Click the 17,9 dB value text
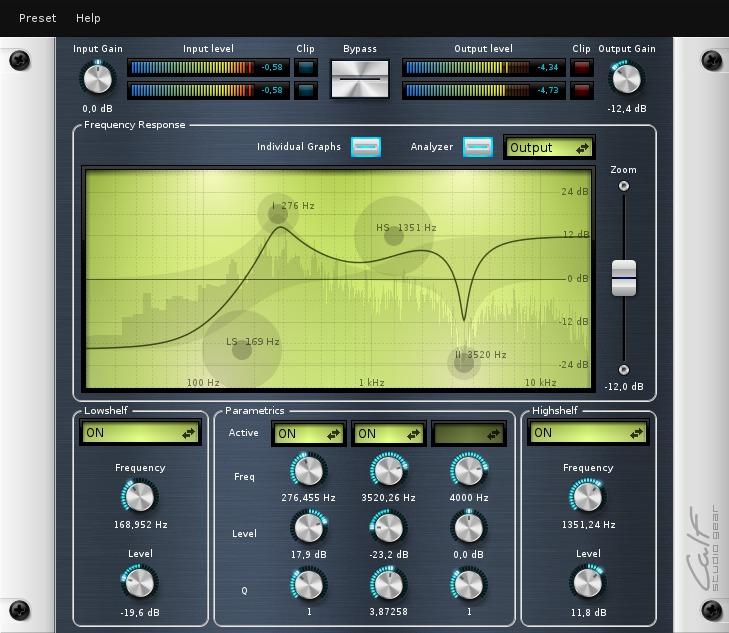The image size is (729, 633). (309, 555)
